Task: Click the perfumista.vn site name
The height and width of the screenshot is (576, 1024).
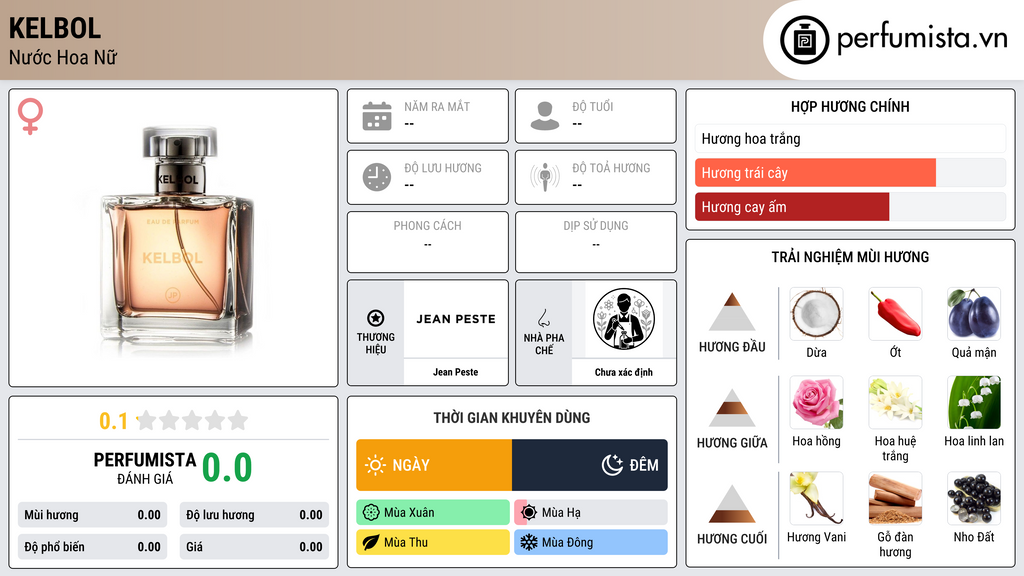Action: click(x=922, y=39)
